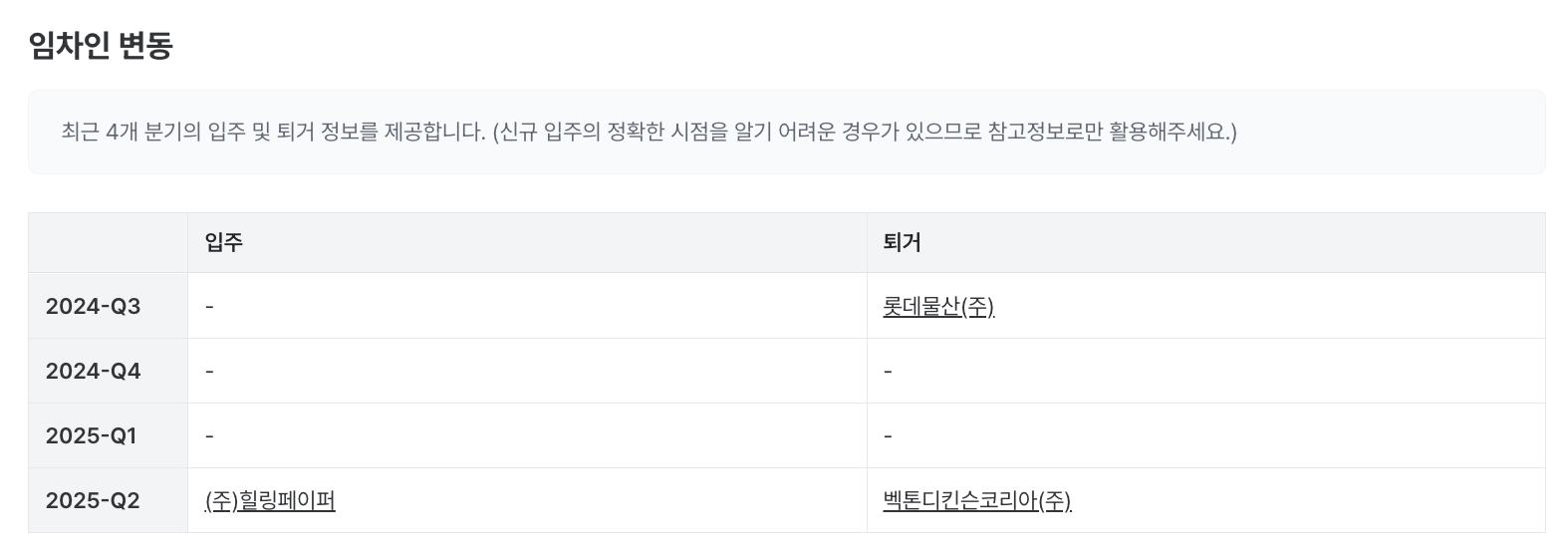This screenshot has height=556, width=1568.
Task: Open the (주)힐링페이퍼 tenant link
Action: tap(270, 501)
